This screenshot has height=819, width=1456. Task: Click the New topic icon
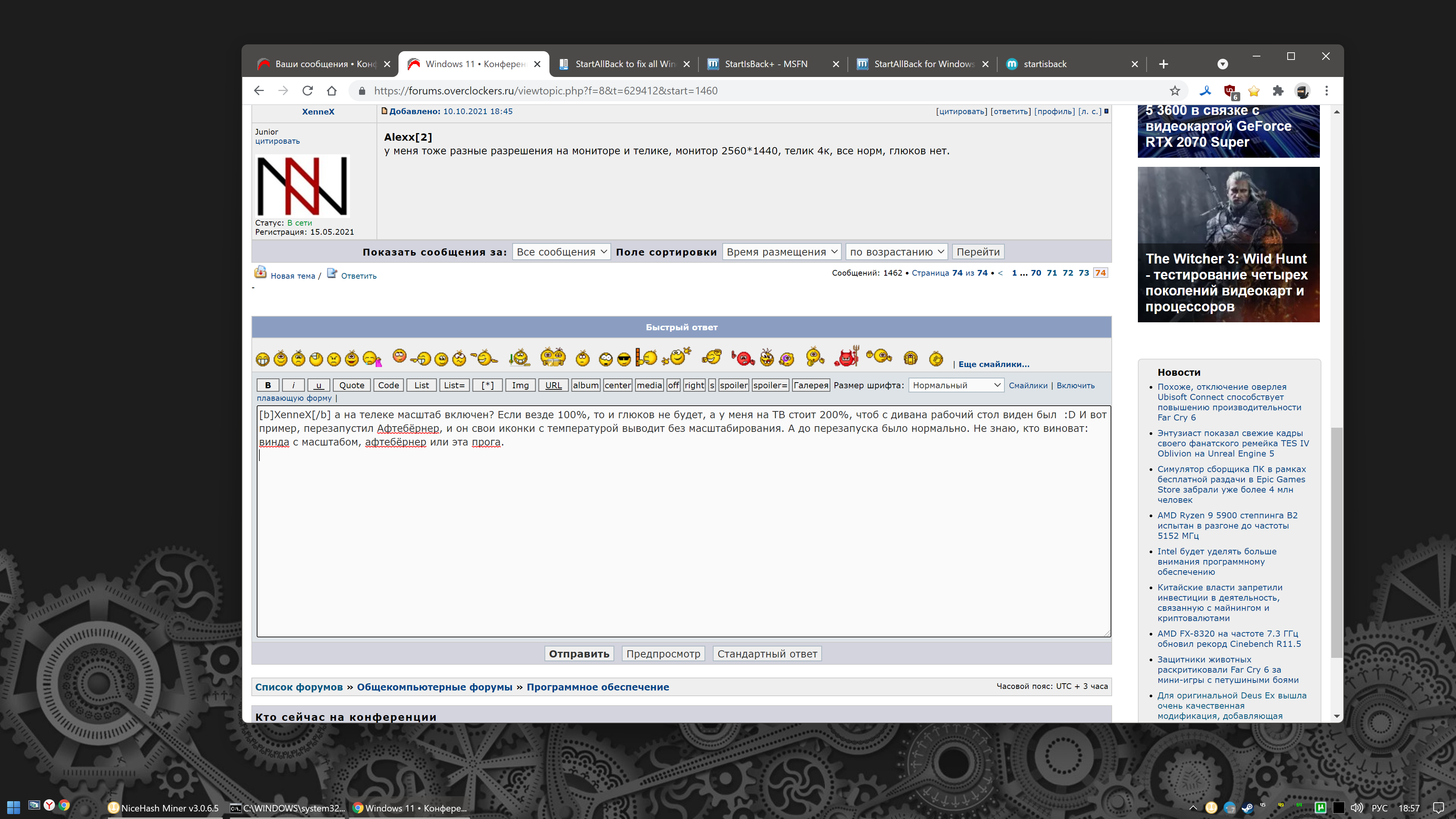coord(260,273)
